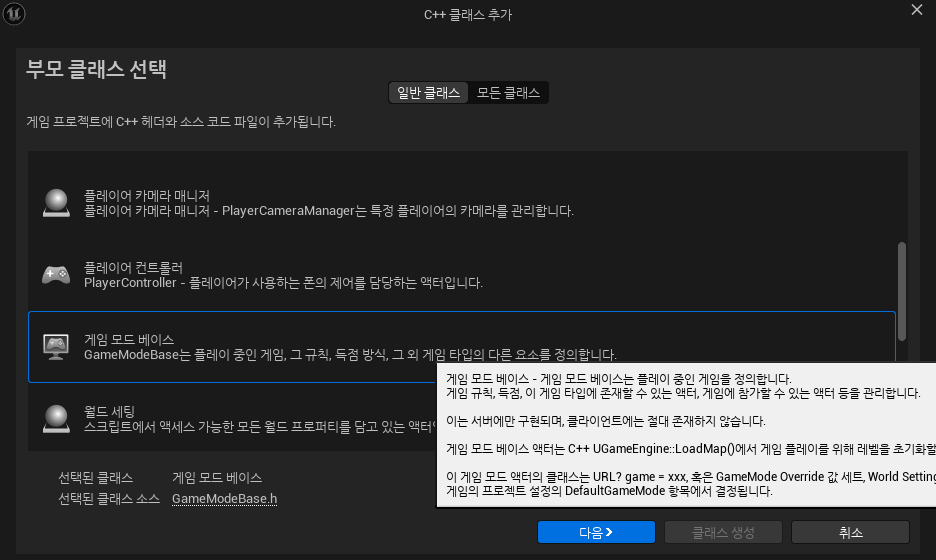Viewport: 936px width, 560px height.
Task: Click the 월드 세팅 sphere icon
Action: pos(56,419)
